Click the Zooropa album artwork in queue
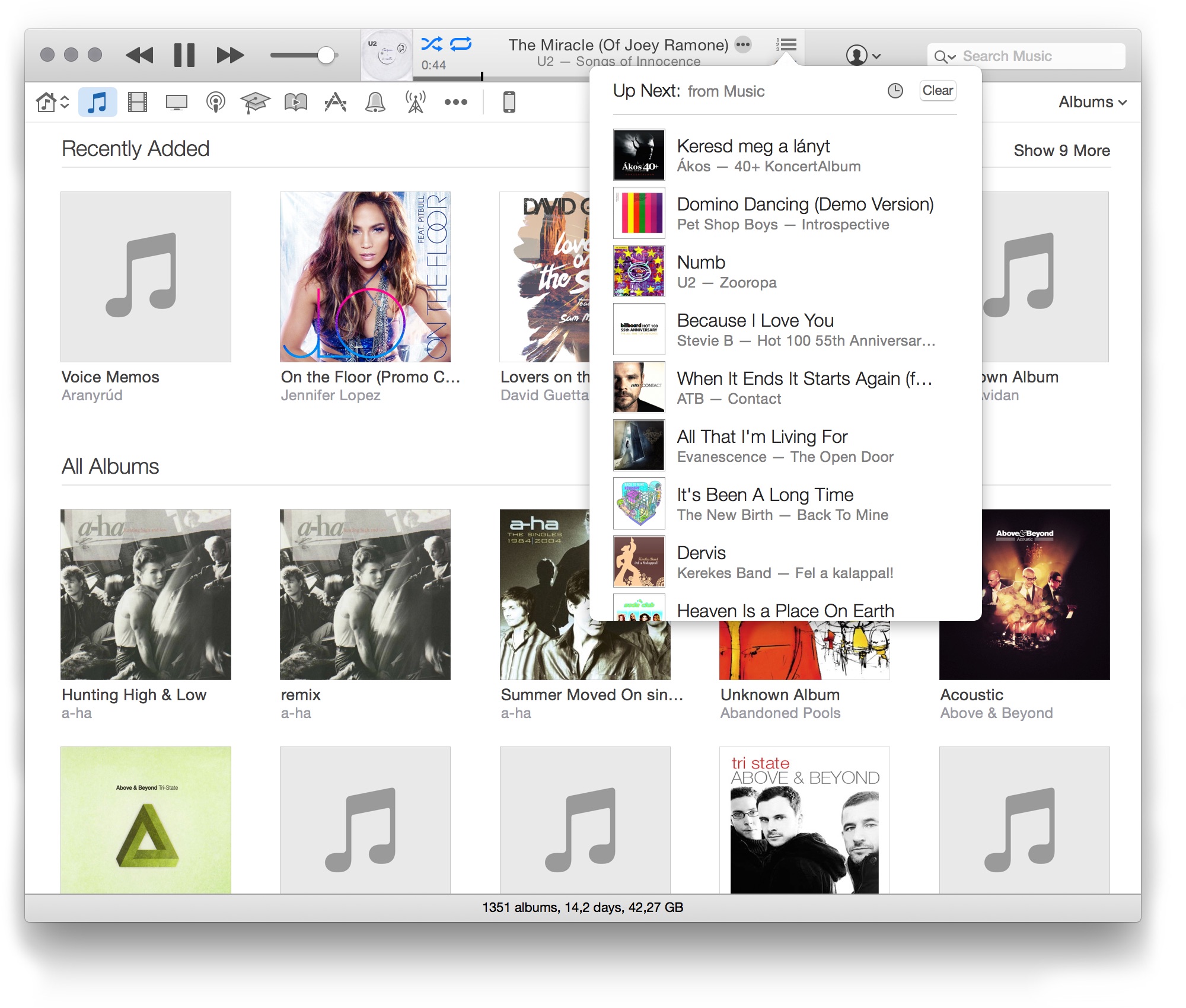Viewport: 1186px width, 1008px height. 639,271
